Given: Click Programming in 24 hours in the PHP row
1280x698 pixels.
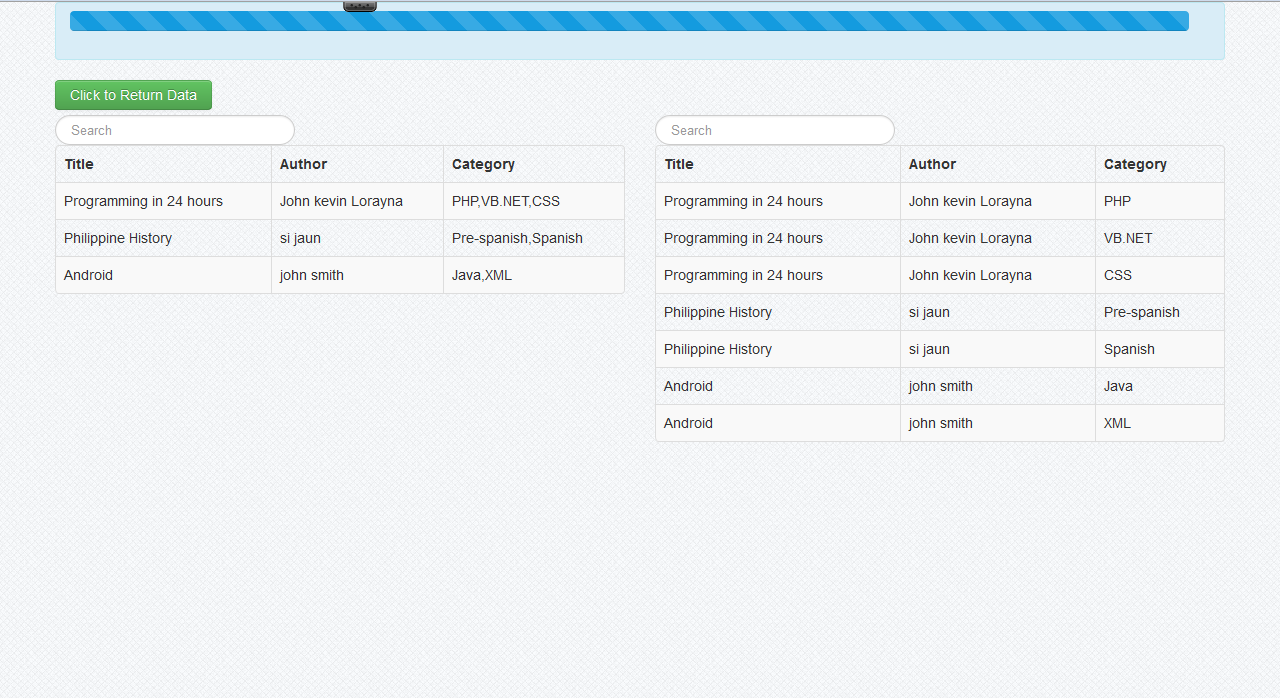Looking at the screenshot, I should pos(743,201).
